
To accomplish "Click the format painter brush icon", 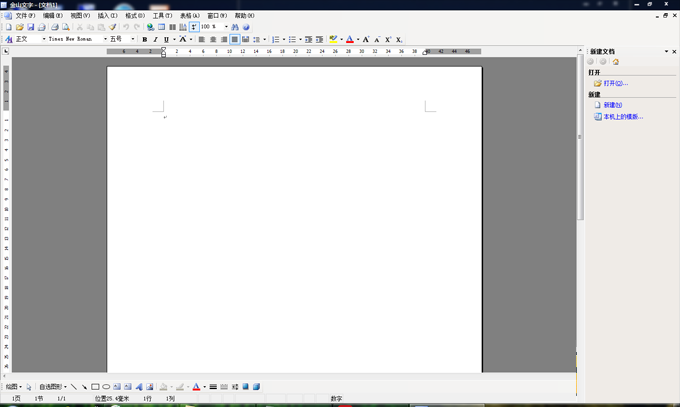I will [x=112, y=27].
